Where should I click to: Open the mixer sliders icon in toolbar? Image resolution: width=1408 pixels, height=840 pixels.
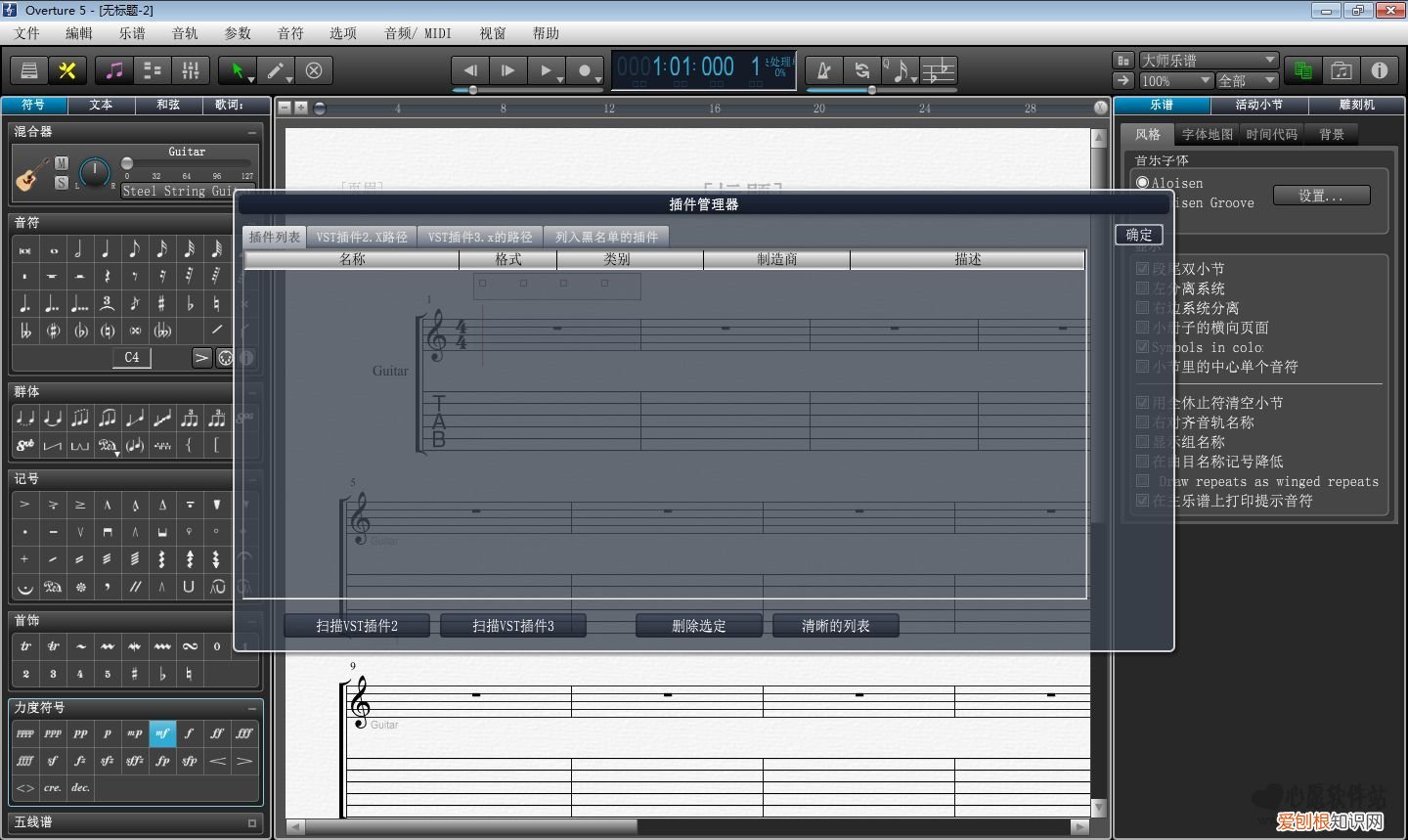pyautogui.click(x=191, y=70)
